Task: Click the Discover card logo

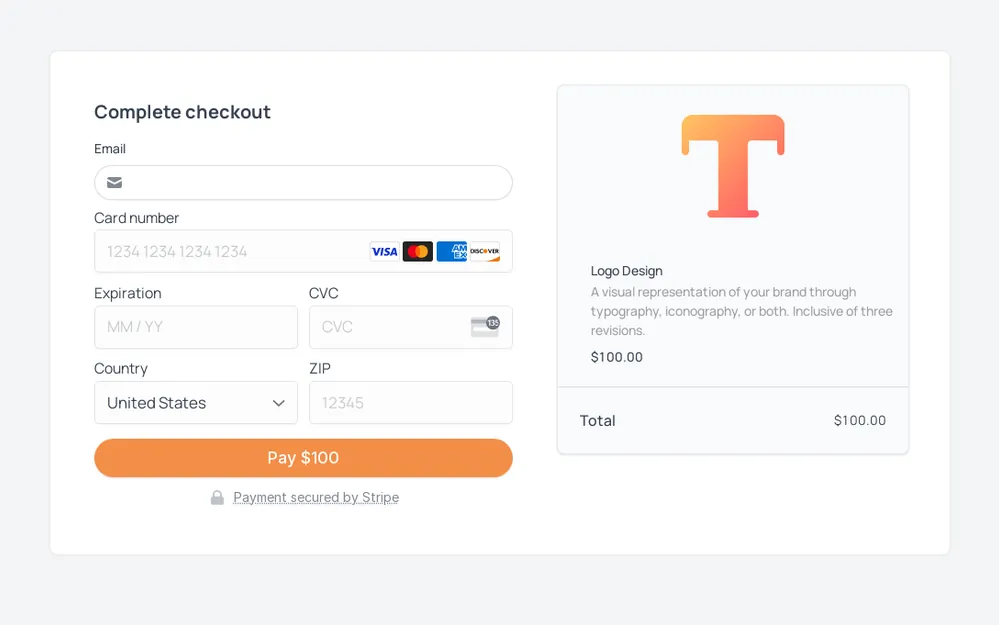Action: (x=485, y=252)
